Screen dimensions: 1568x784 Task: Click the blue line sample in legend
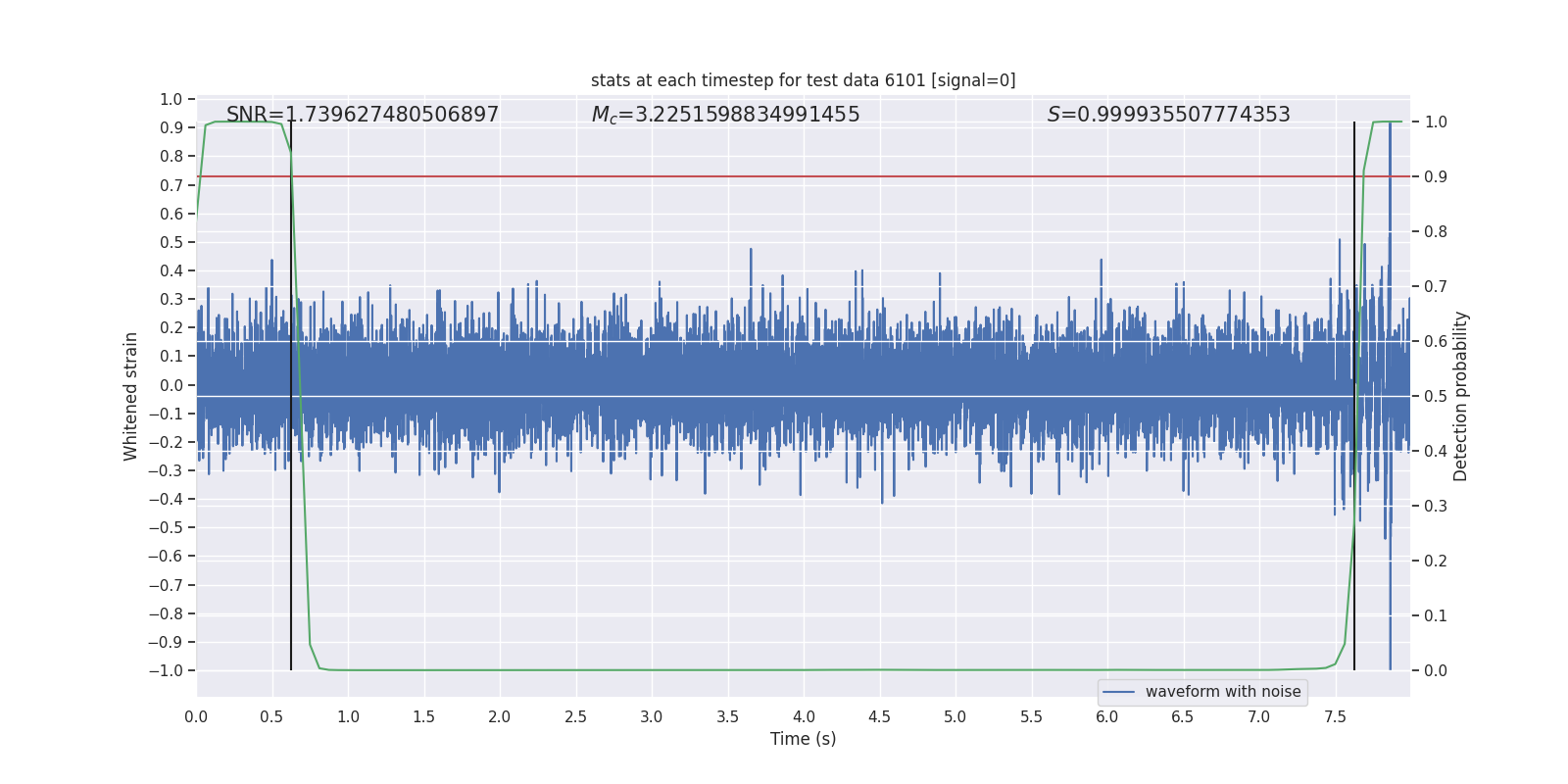[1118, 692]
